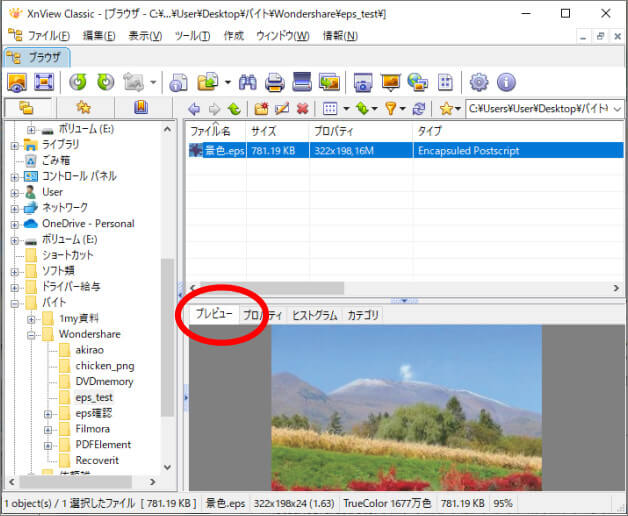This screenshot has width=628, height=516.
Task: Open the funnel filter dropdown
Action: click(x=403, y=109)
